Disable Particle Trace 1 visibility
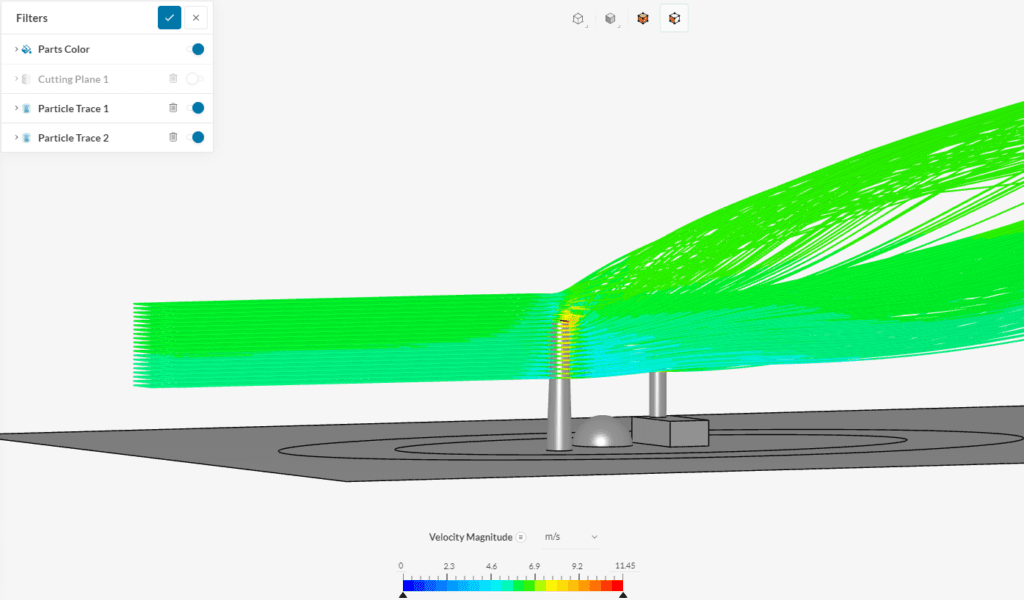 click(x=196, y=107)
